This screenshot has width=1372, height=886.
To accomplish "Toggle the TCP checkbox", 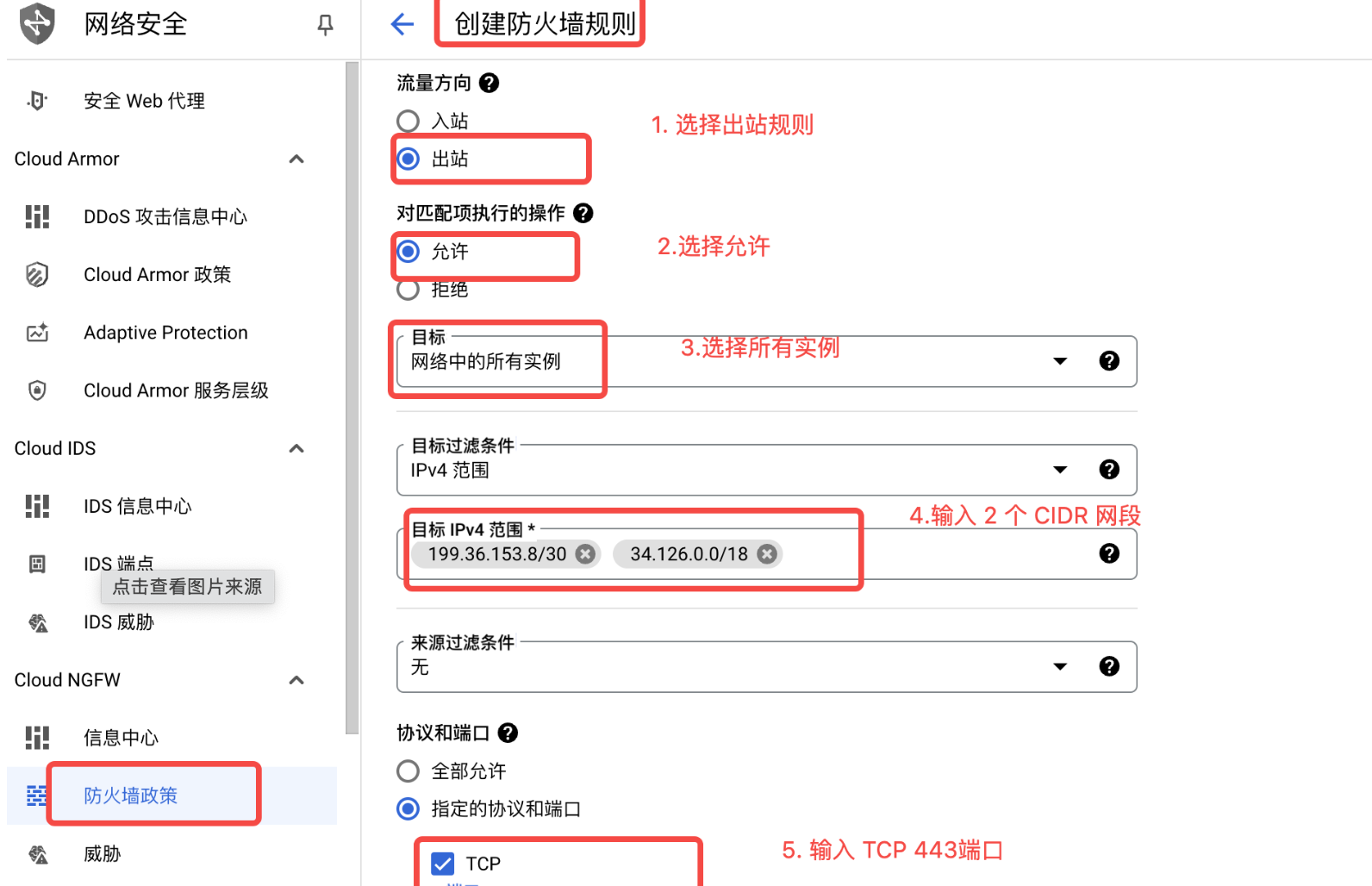I will coord(443,864).
